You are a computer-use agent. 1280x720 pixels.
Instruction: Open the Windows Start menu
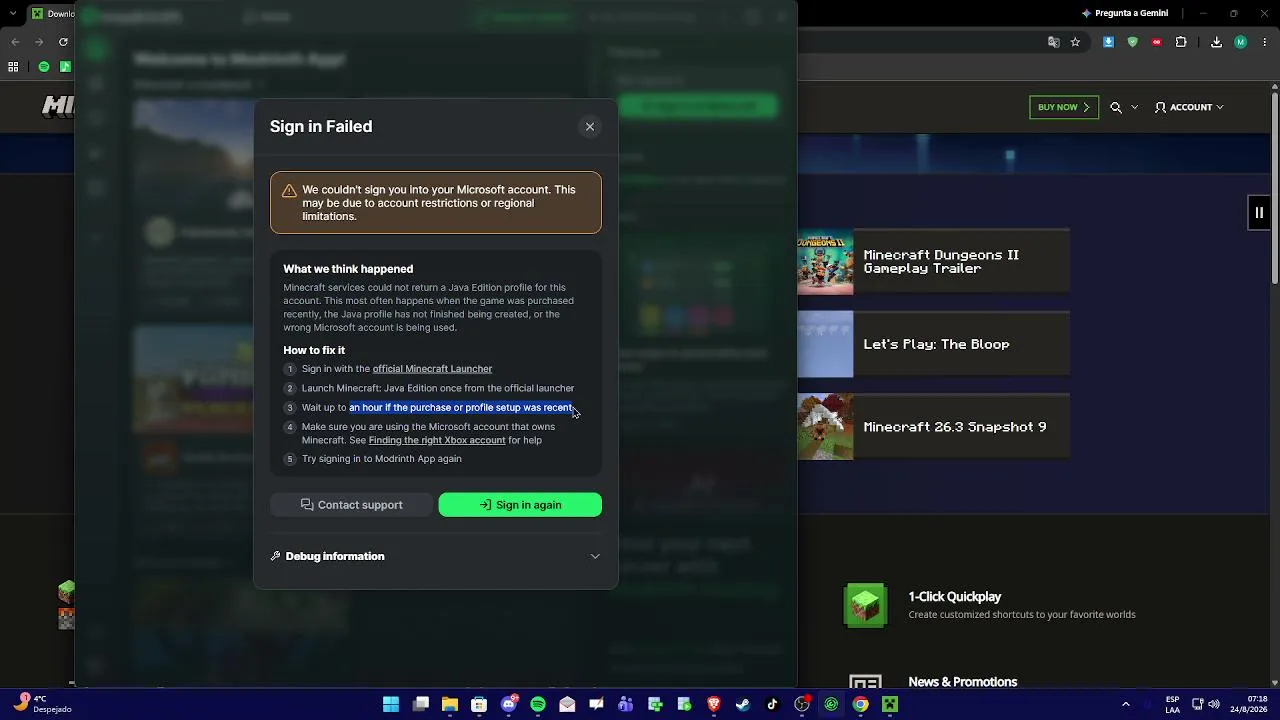391,704
